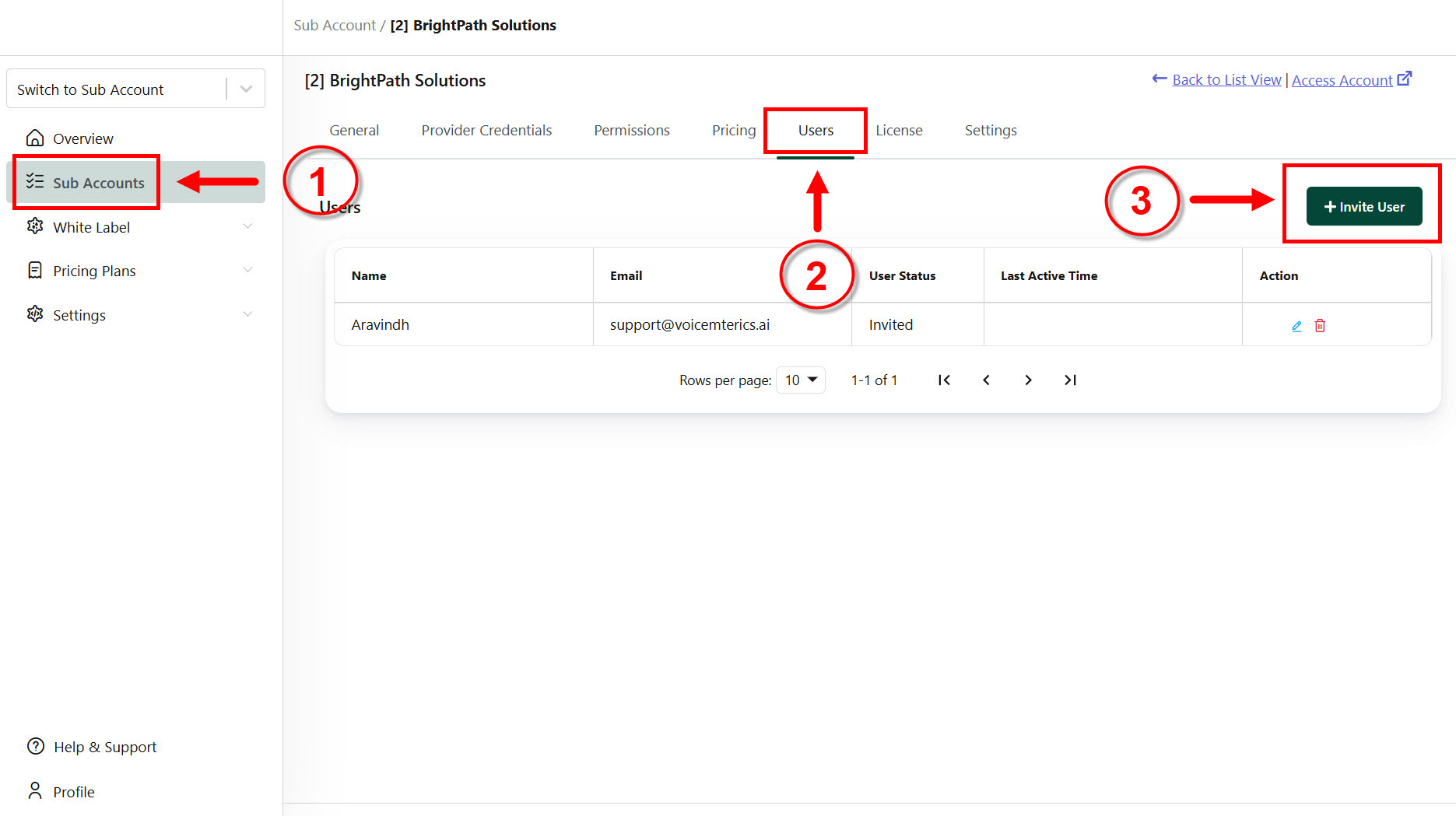
Task: Go to the next page of users
Action: pyautogui.click(x=1028, y=380)
